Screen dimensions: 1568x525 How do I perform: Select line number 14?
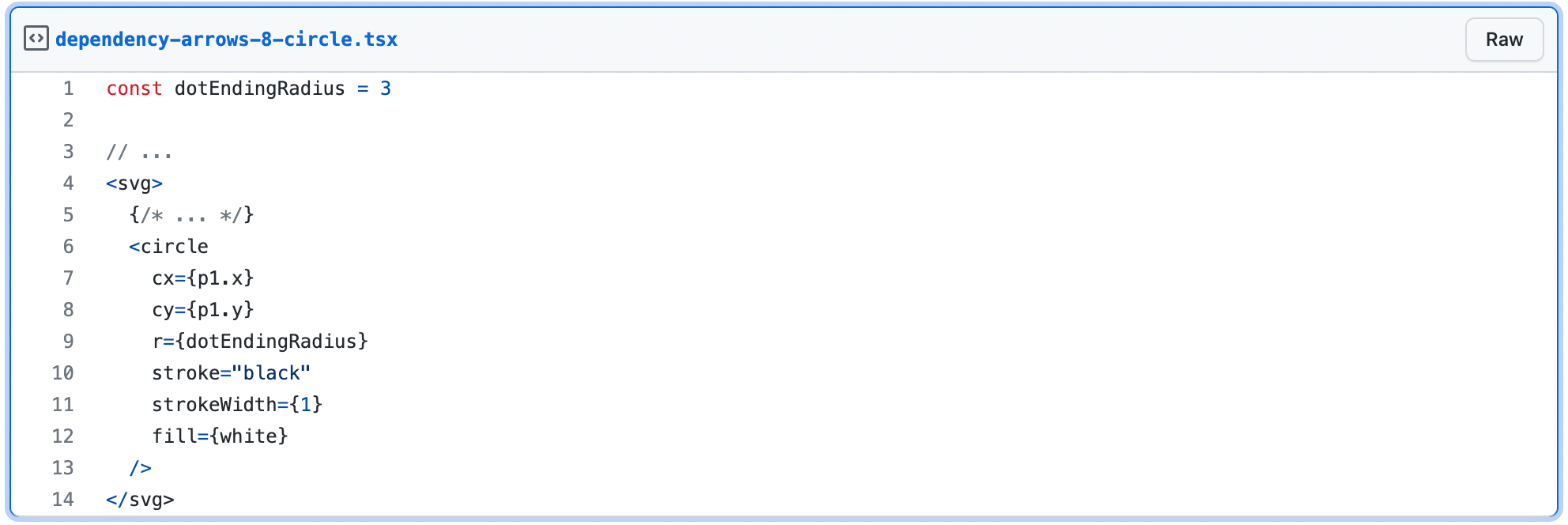coord(63,500)
